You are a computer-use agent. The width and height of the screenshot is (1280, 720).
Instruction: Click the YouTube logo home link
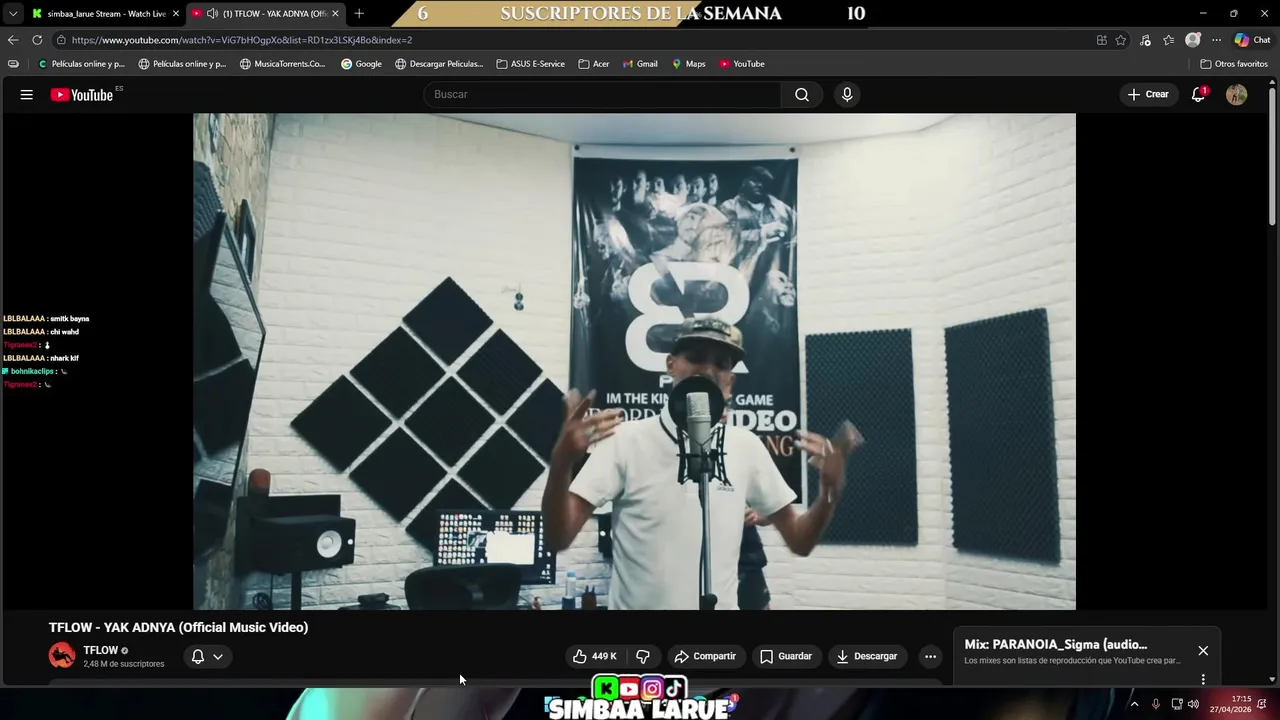tap(82, 95)
